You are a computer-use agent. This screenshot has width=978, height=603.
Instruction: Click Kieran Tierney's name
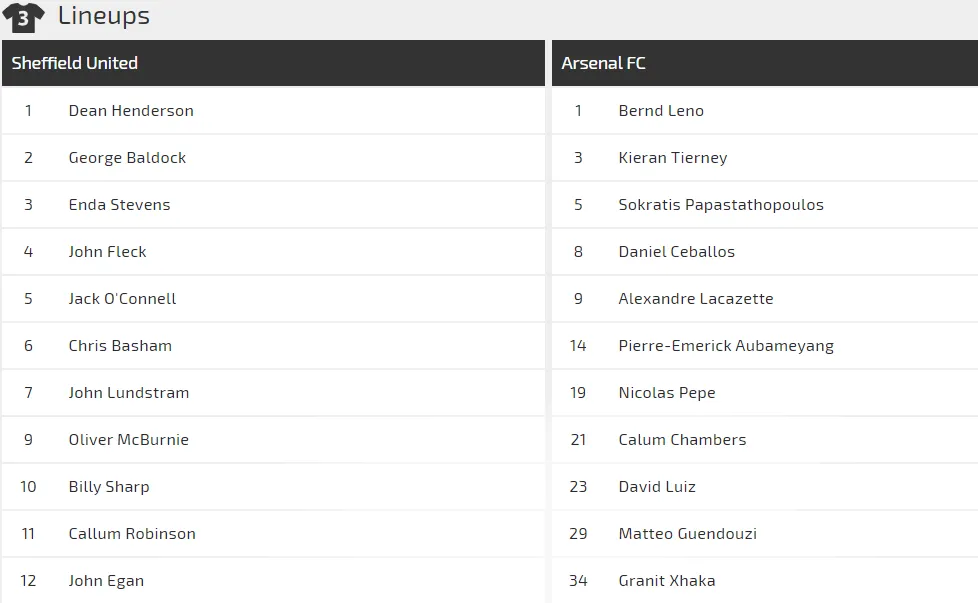point(673,158)
